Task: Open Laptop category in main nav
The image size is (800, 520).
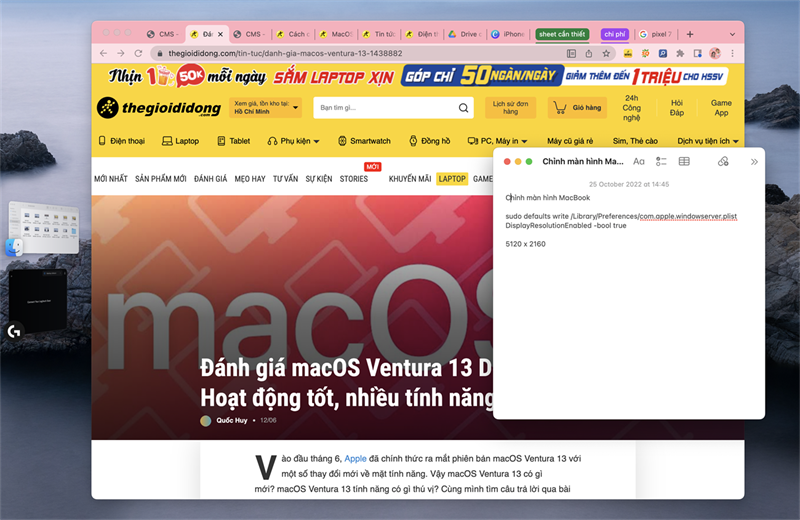Action: click(x=181, y=141)
